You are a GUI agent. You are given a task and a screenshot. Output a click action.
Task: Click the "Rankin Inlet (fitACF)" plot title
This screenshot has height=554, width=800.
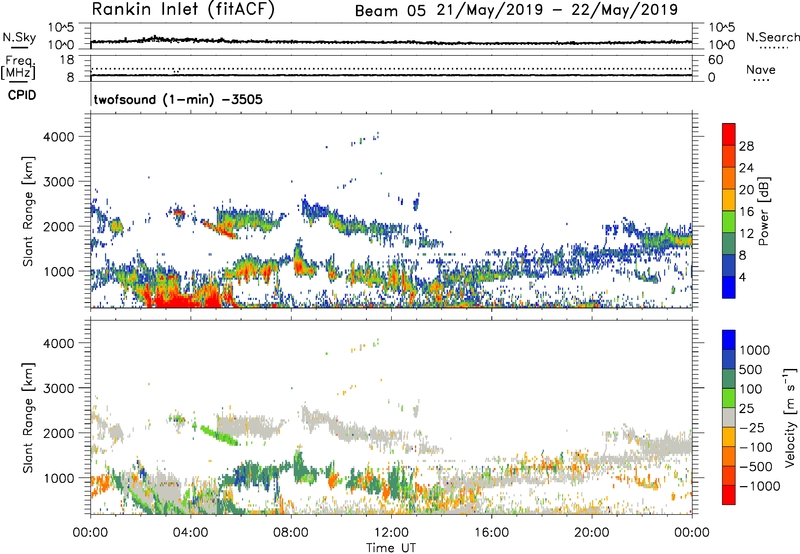click(x=183, y=10)
